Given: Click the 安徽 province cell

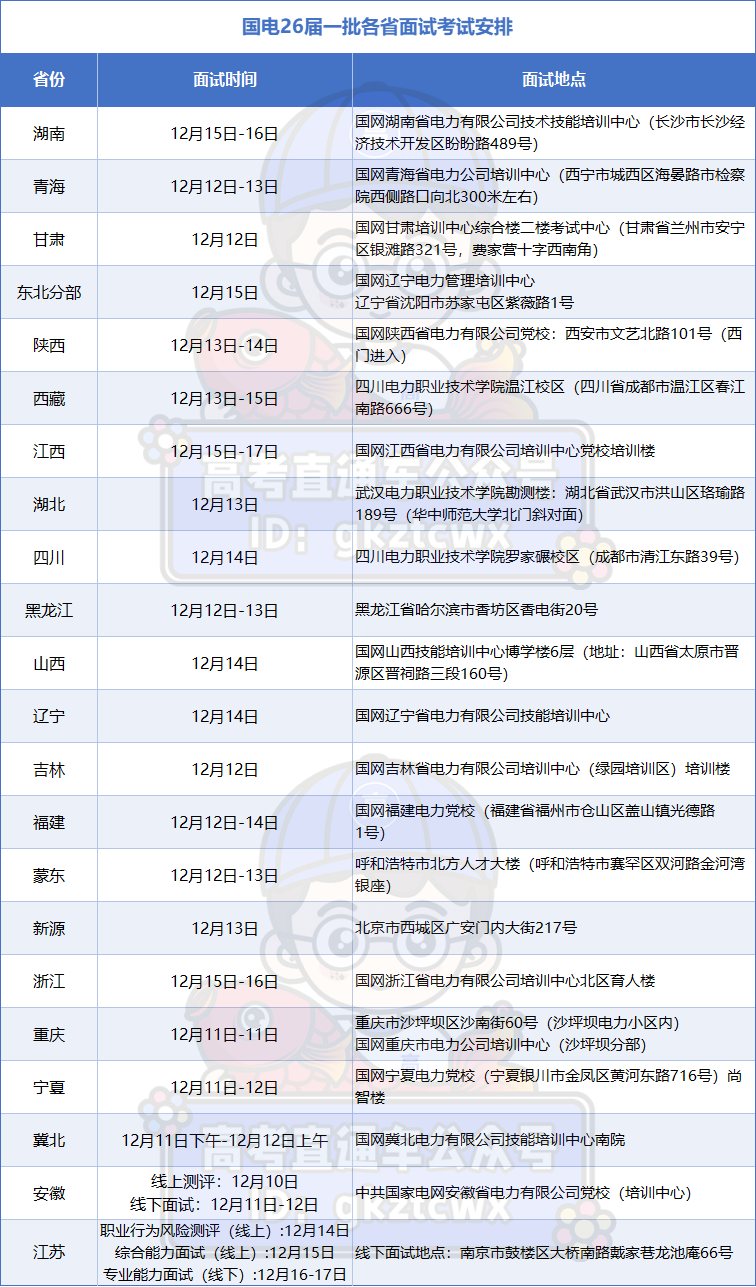Looking at the screenshot, I should pyautogui.click(x=49, y=1192).
